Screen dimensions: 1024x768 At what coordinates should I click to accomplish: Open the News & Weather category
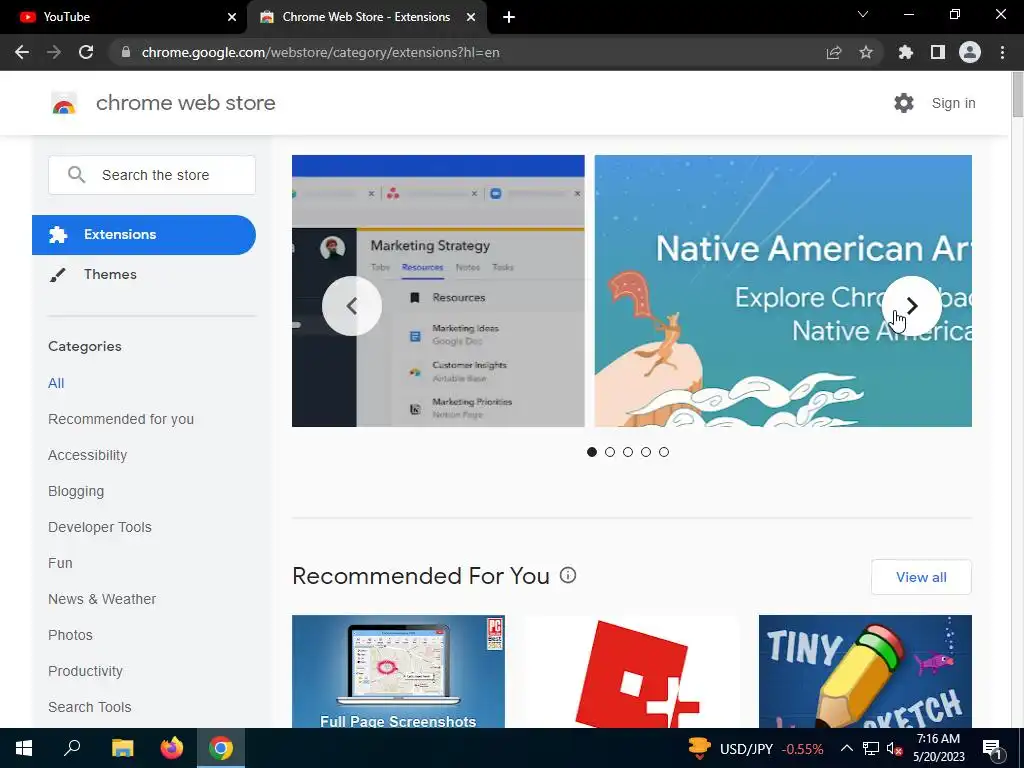102,599
